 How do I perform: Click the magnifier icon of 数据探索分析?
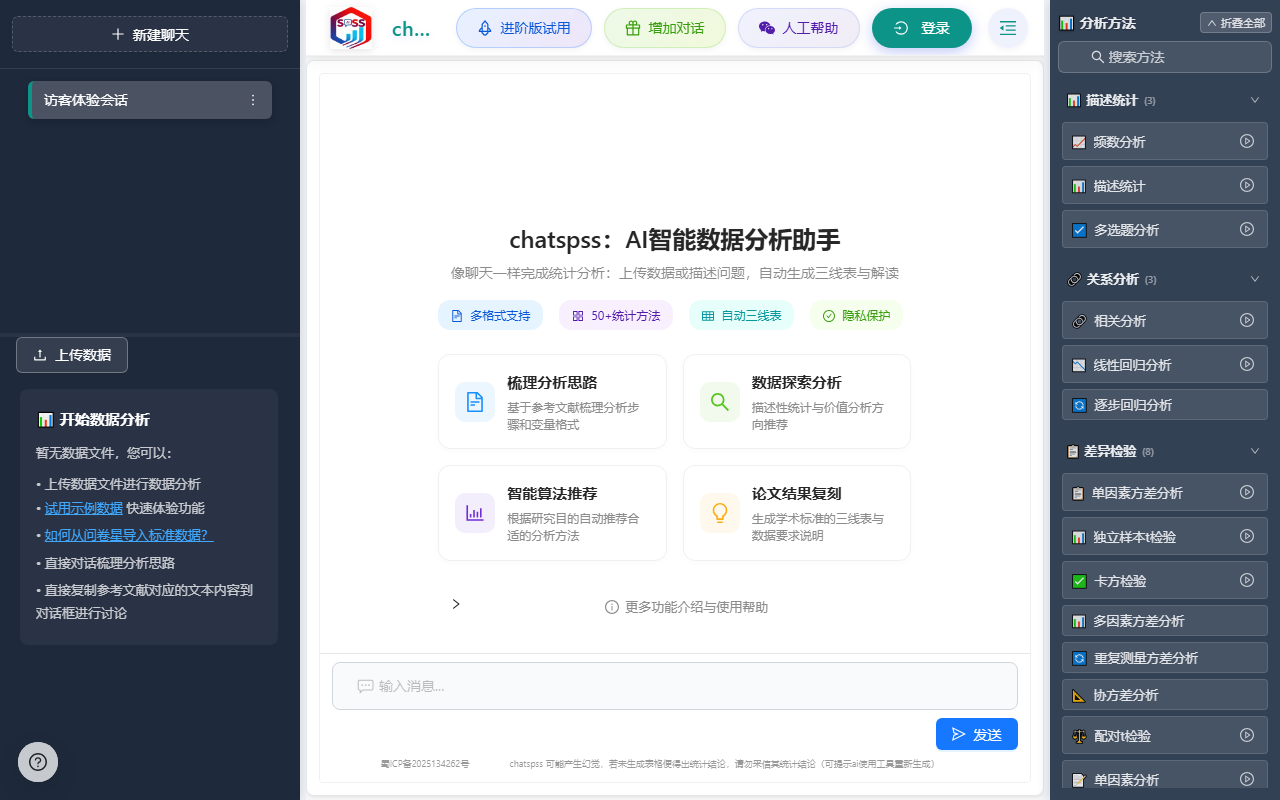[x=720, y=402]
